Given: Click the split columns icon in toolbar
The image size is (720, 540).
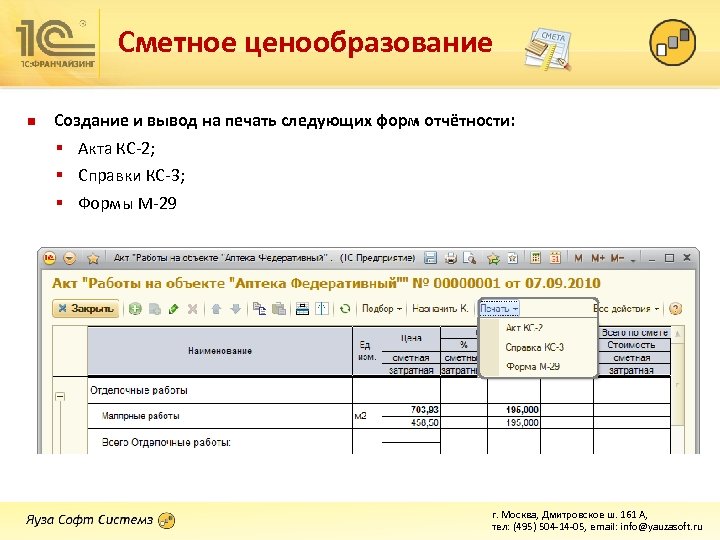Looking at the screenshot, I should coord(322,309).
